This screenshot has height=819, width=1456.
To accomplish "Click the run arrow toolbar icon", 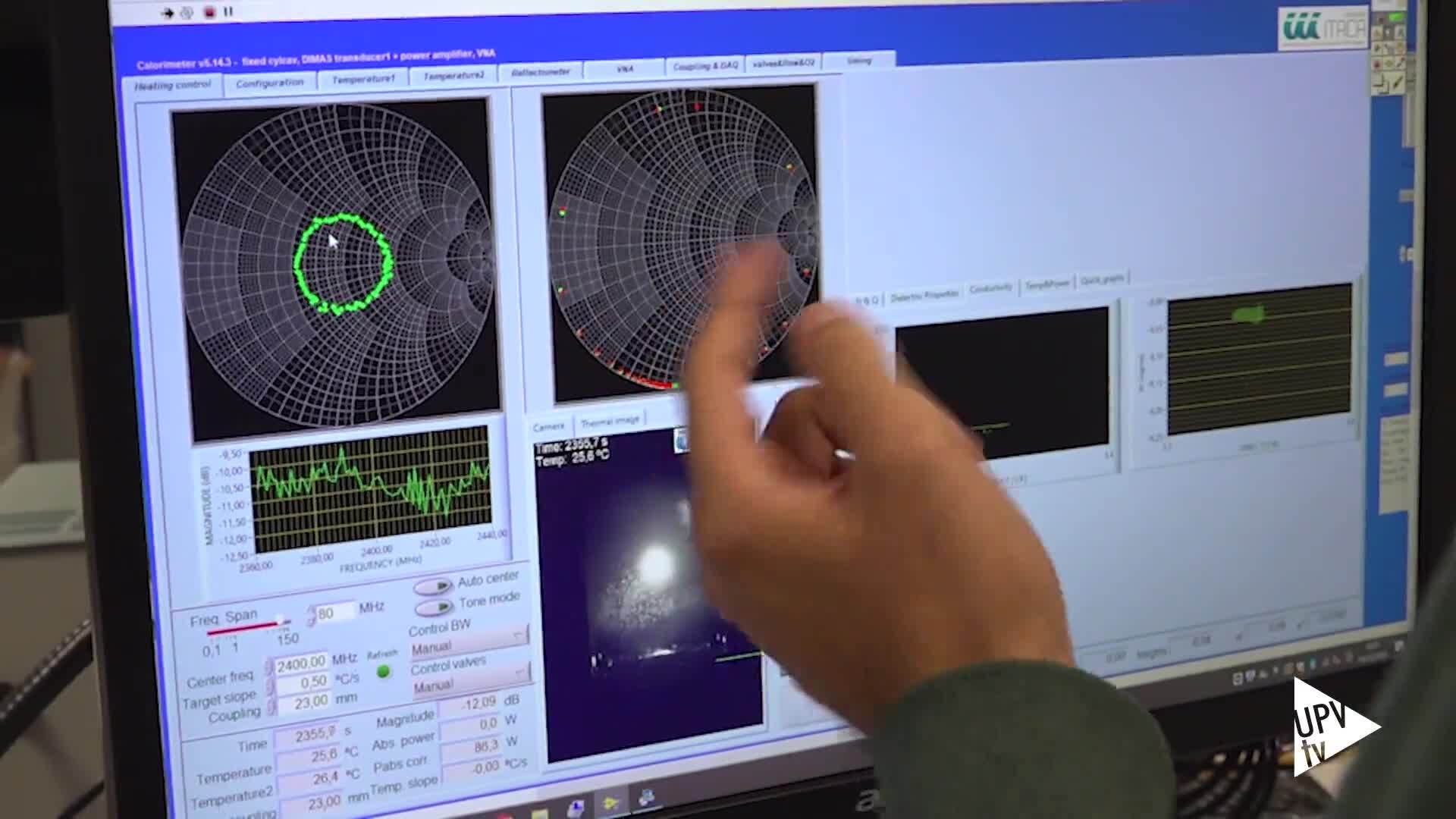I will [168, 13].
